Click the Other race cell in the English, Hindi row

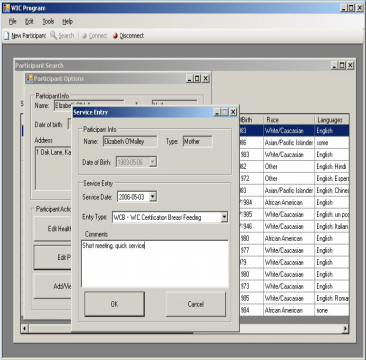pyautogui.click(x=289, y=167)
